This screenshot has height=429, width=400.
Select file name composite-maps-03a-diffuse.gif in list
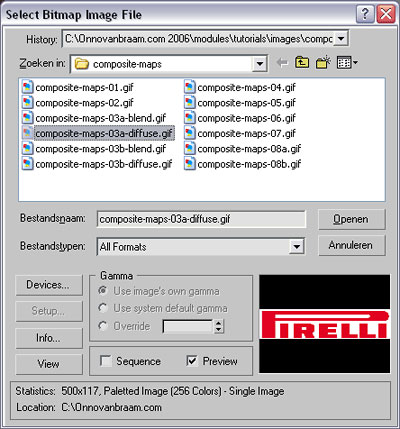point(104,134)
